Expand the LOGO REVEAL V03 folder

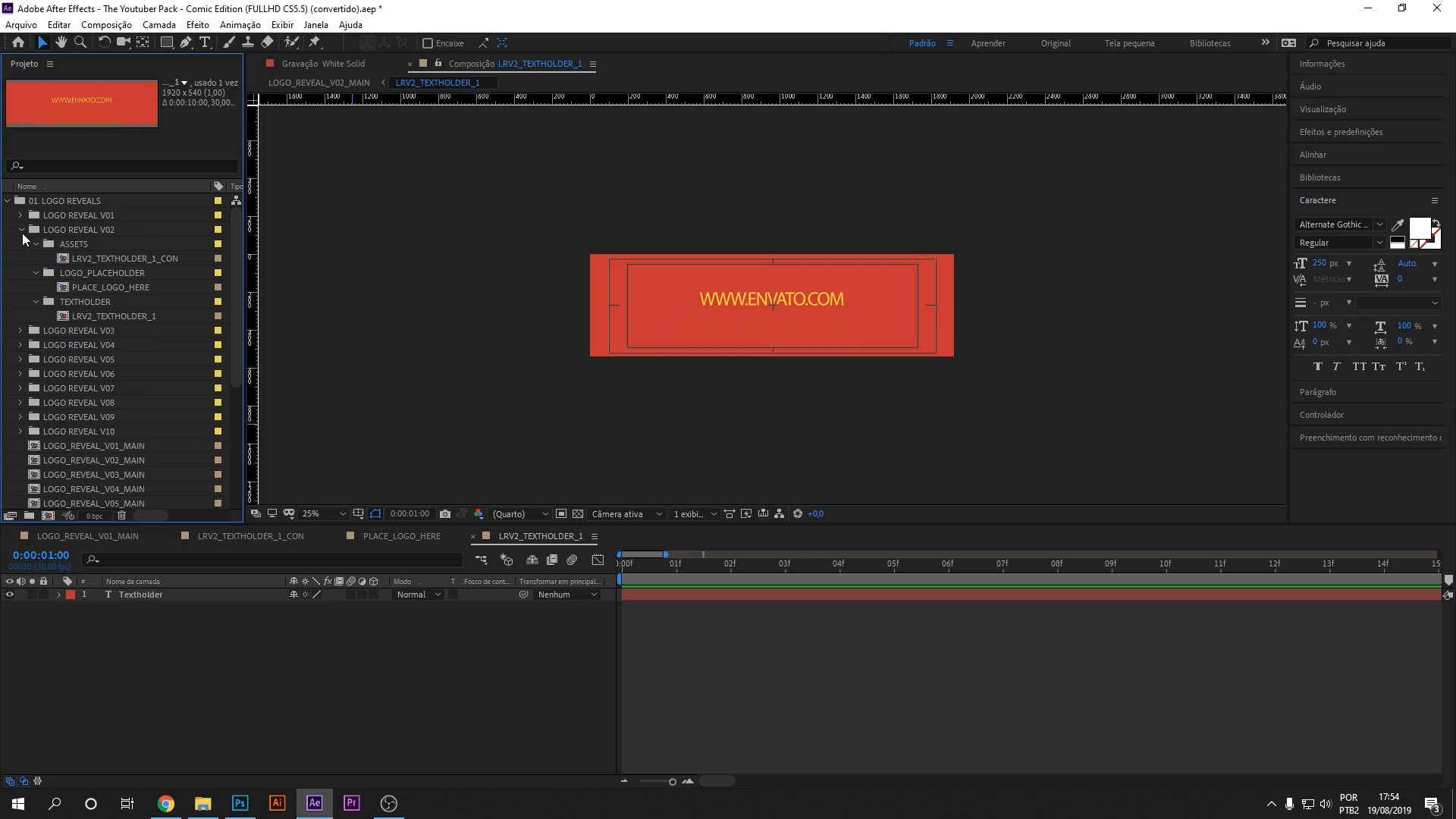pos(20,331)
